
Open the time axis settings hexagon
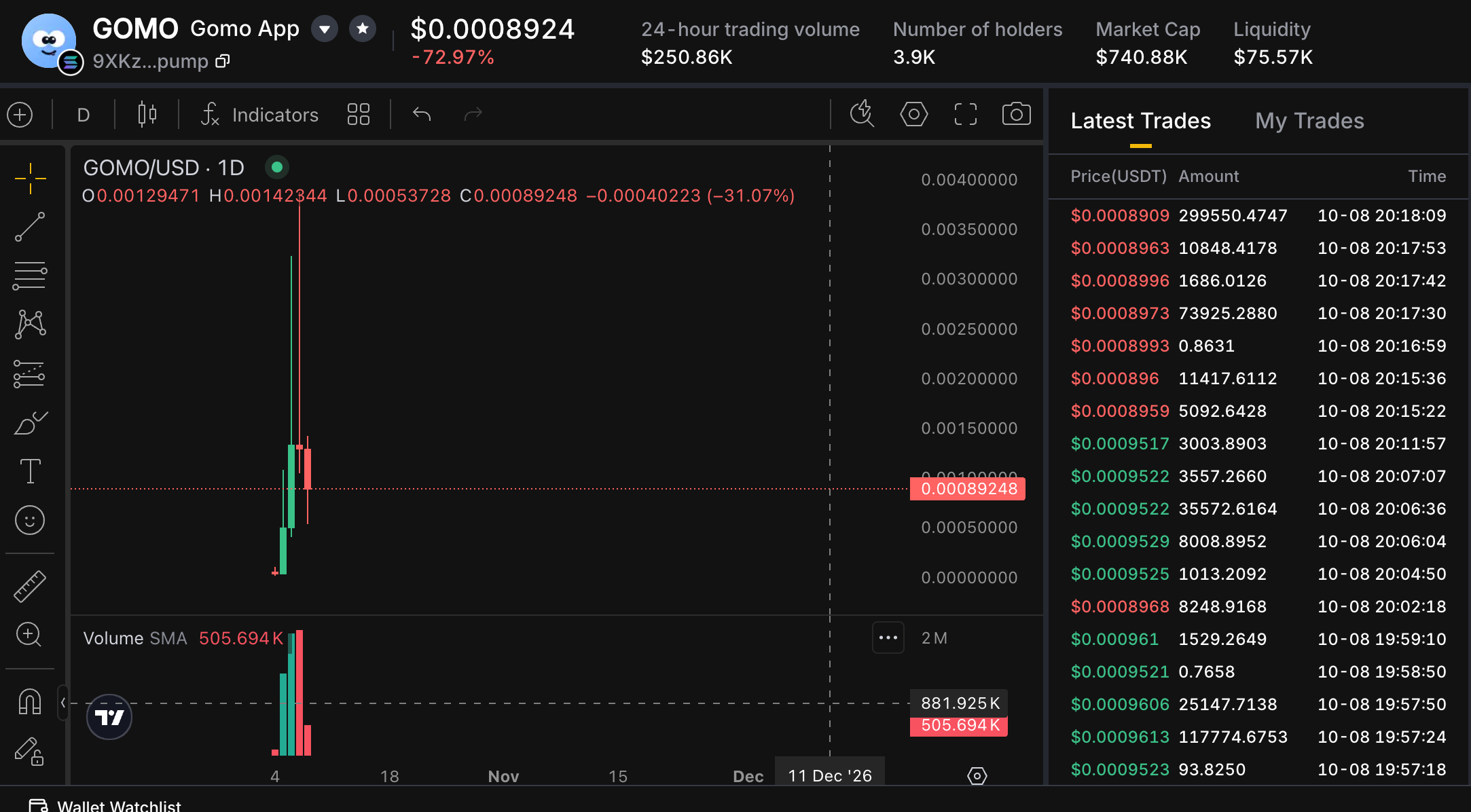tap(977, 775)
